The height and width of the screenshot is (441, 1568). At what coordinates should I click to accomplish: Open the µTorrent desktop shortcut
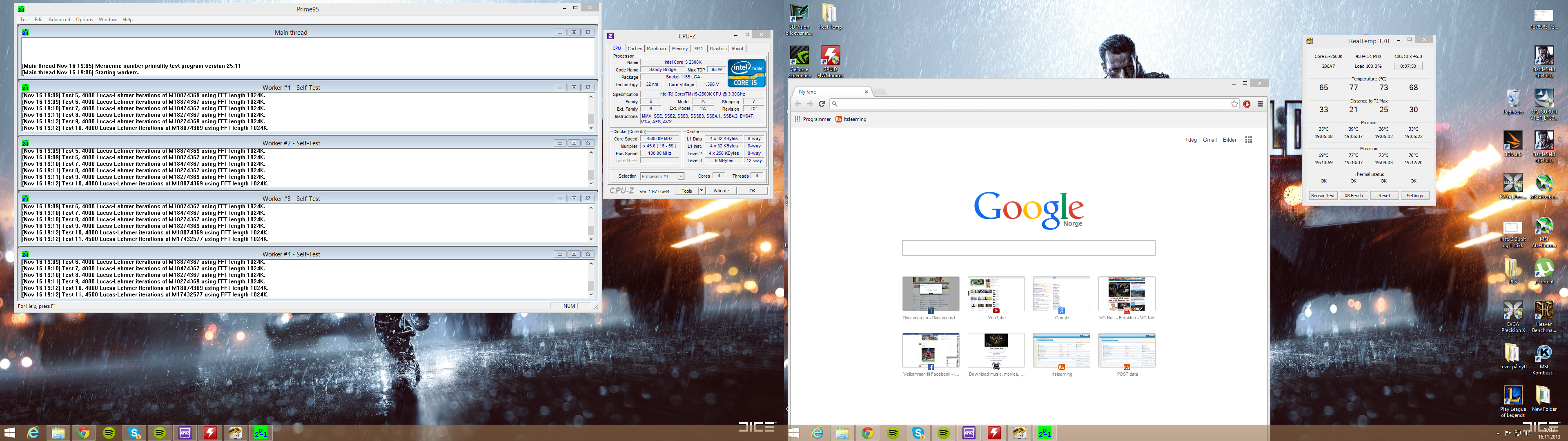(1543, 271)
